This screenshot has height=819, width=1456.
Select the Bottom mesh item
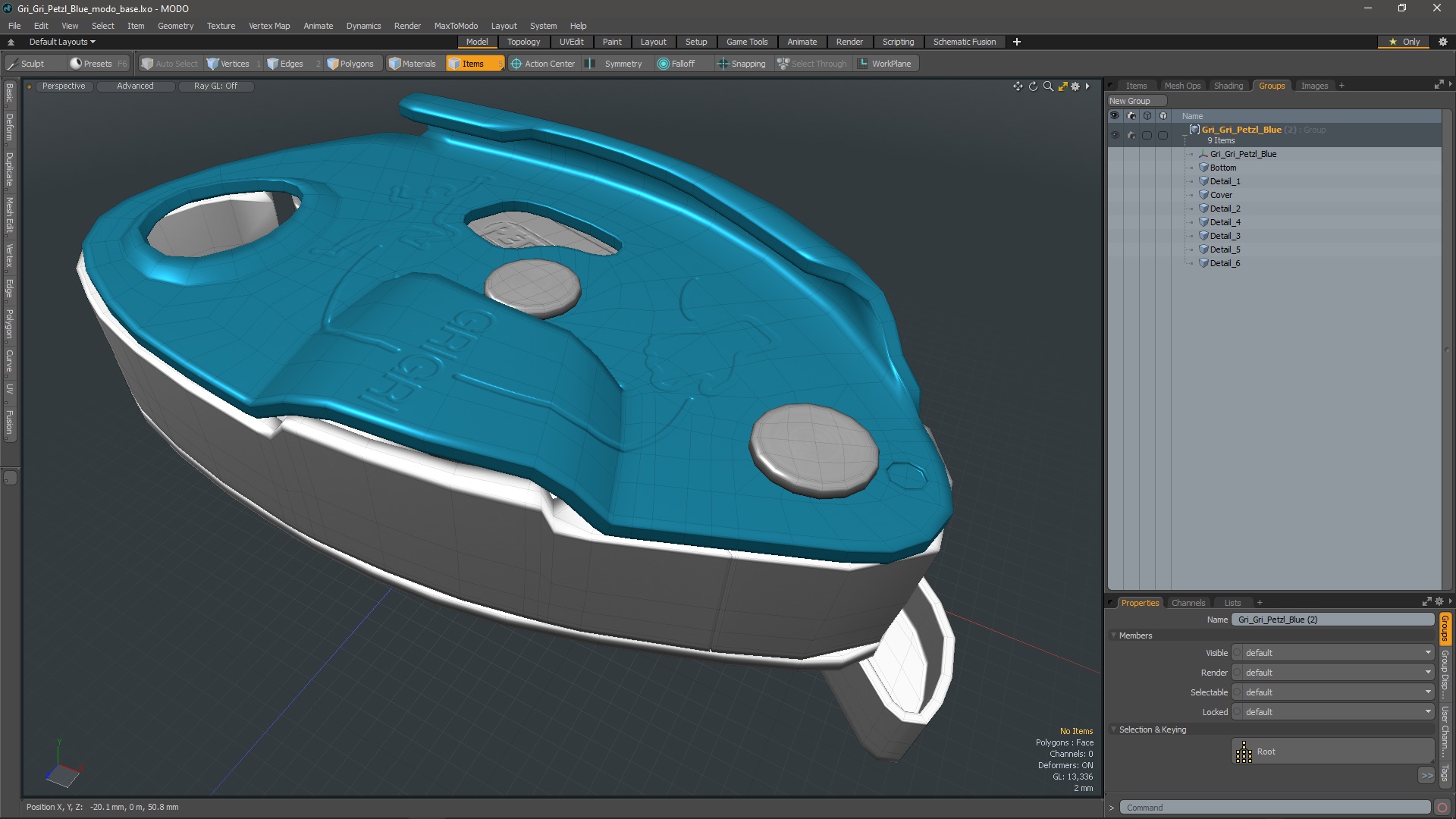[1222, 168]
